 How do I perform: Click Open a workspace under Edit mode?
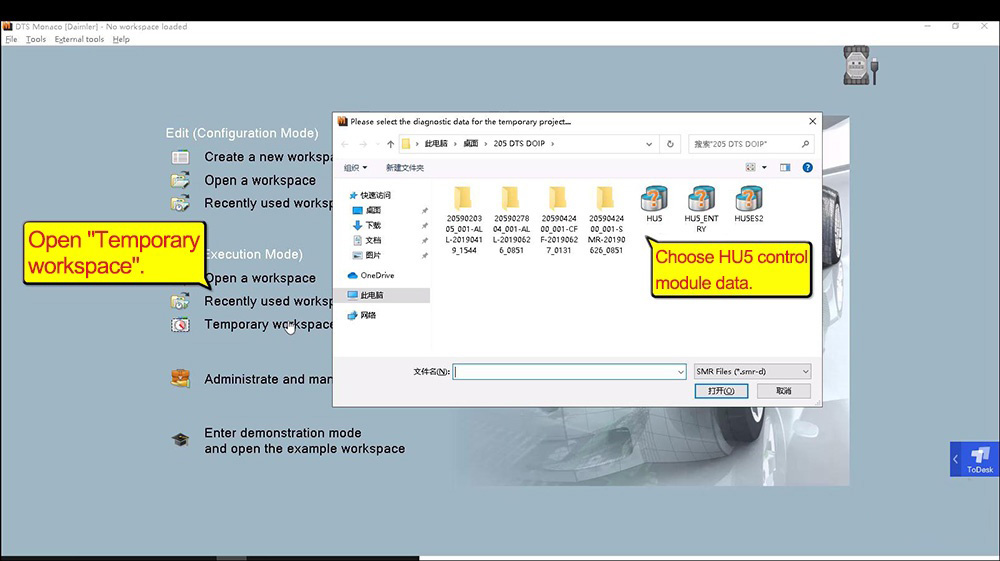pyautogui.click(x=260, y=180)
